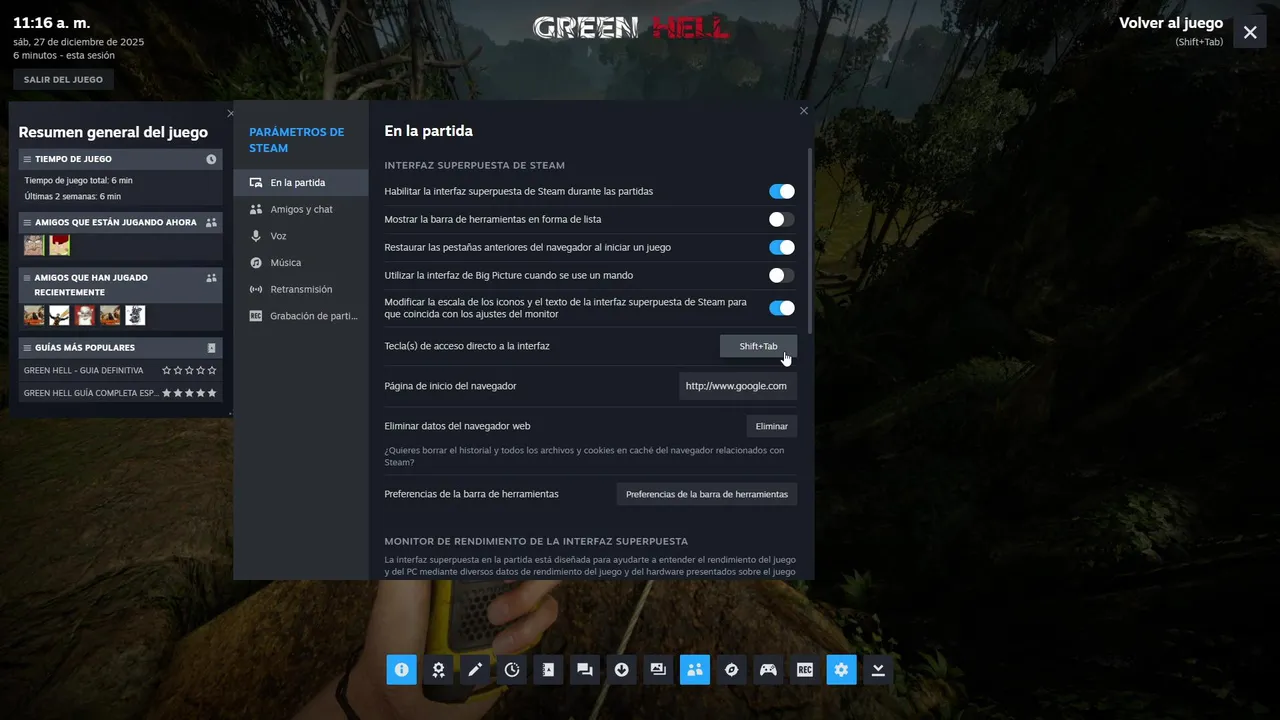Screen dimensions: 1280x720
Task: Click last avatar in recently played friends
Action: click(135, 315)
